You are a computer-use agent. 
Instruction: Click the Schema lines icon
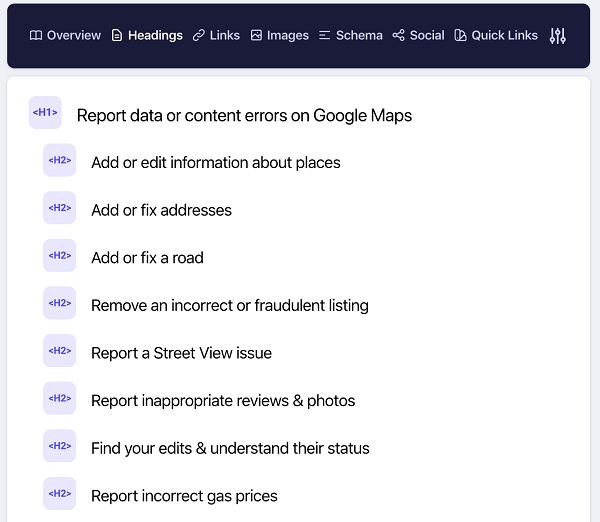coord(324,36)
